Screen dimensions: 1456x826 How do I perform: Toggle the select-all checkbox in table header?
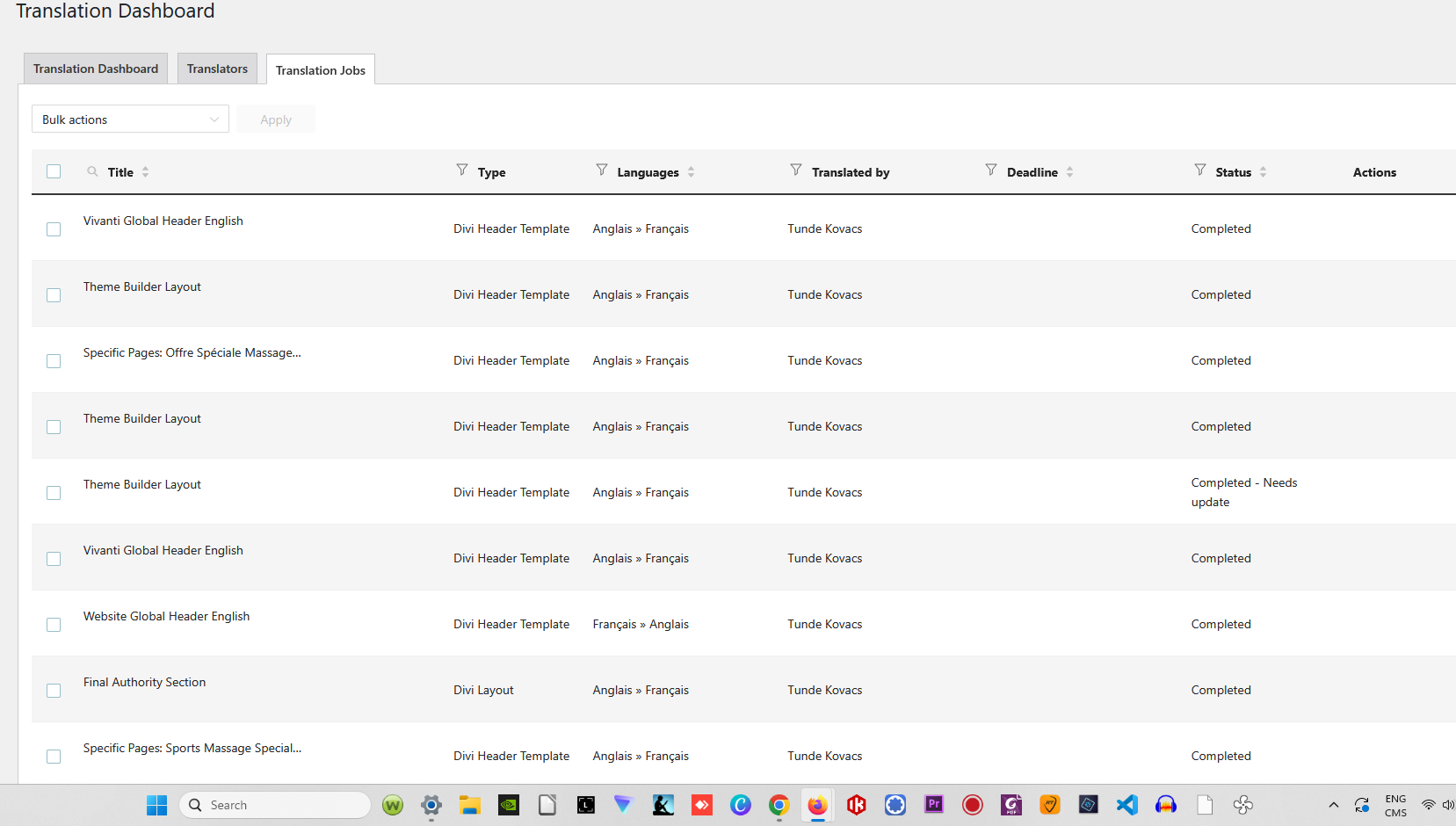tap(54, 171)
